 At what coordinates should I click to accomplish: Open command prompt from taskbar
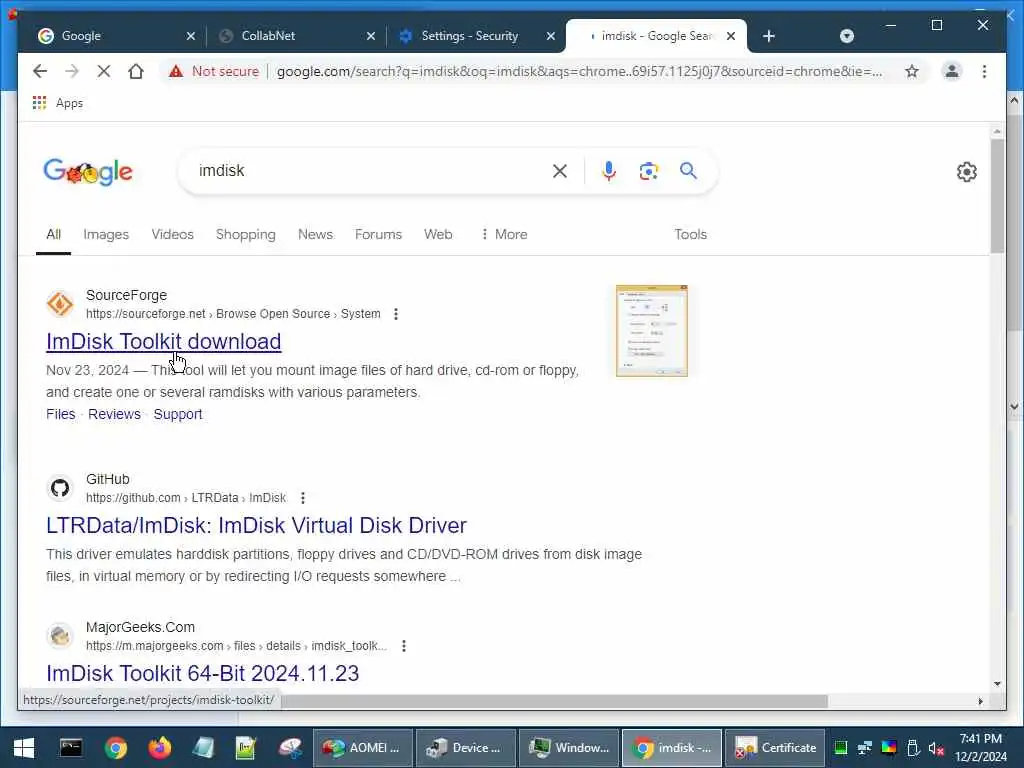(x=71, y=748)
